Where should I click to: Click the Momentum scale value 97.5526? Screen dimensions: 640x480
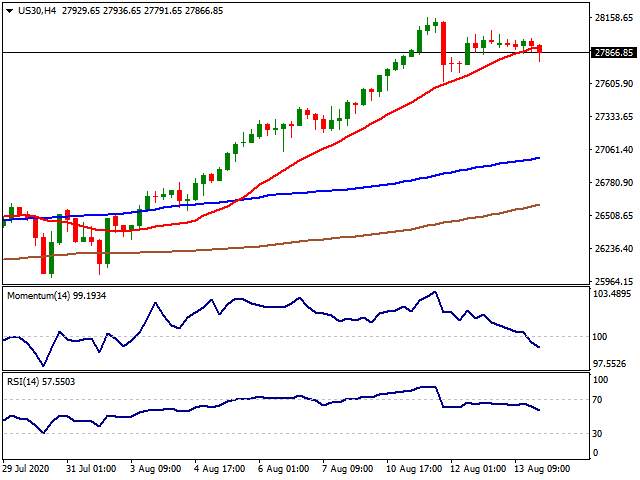click(x=611, y=364)
